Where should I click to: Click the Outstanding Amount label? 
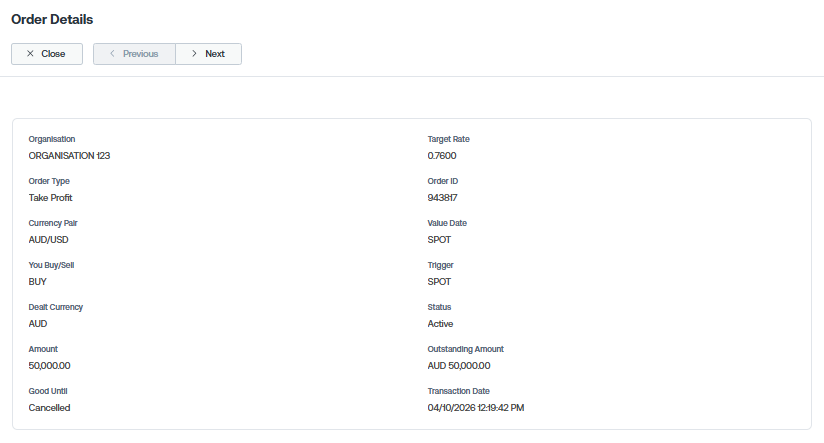[466, 349]
